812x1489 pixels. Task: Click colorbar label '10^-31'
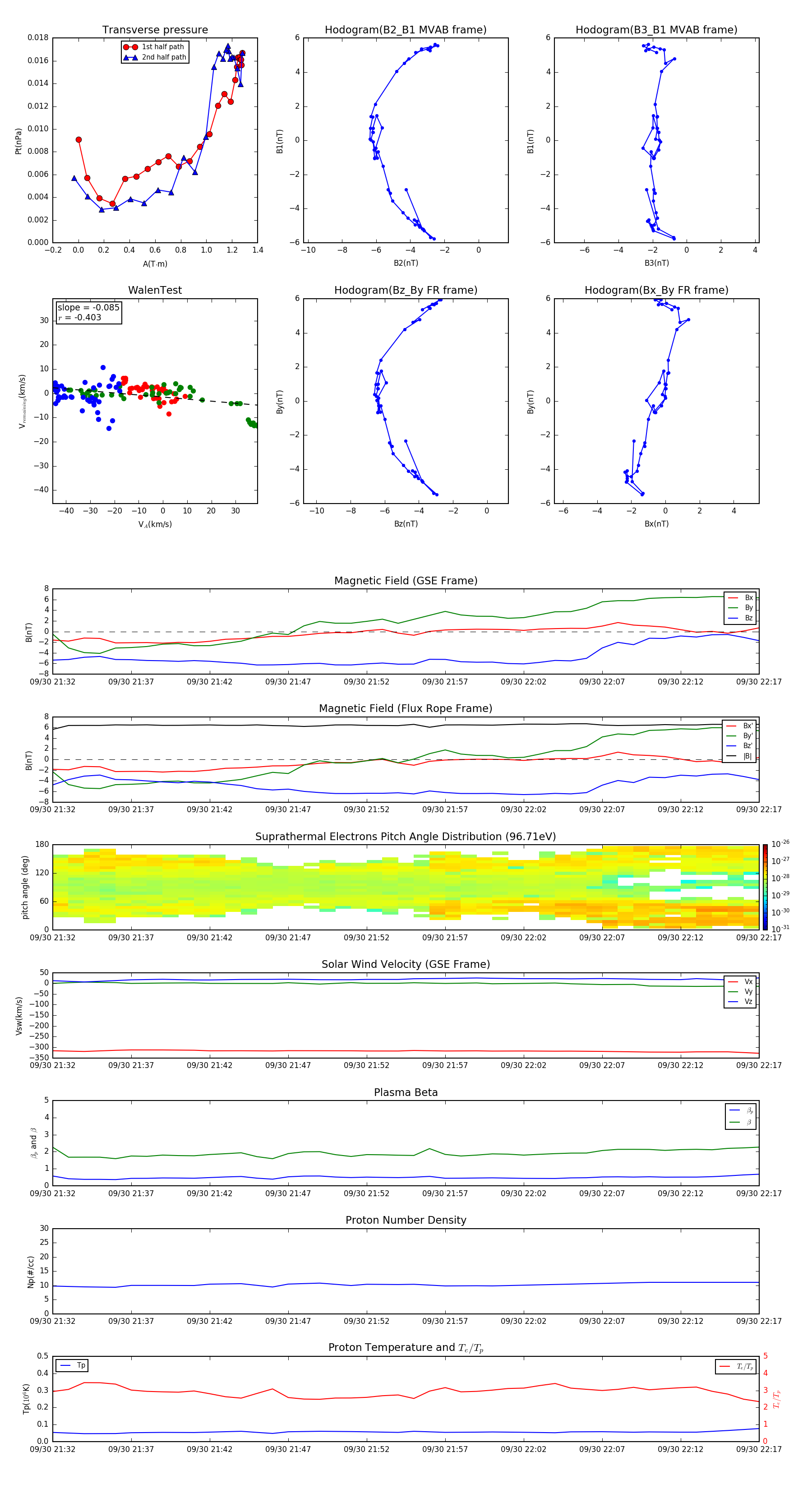[781, 929]
